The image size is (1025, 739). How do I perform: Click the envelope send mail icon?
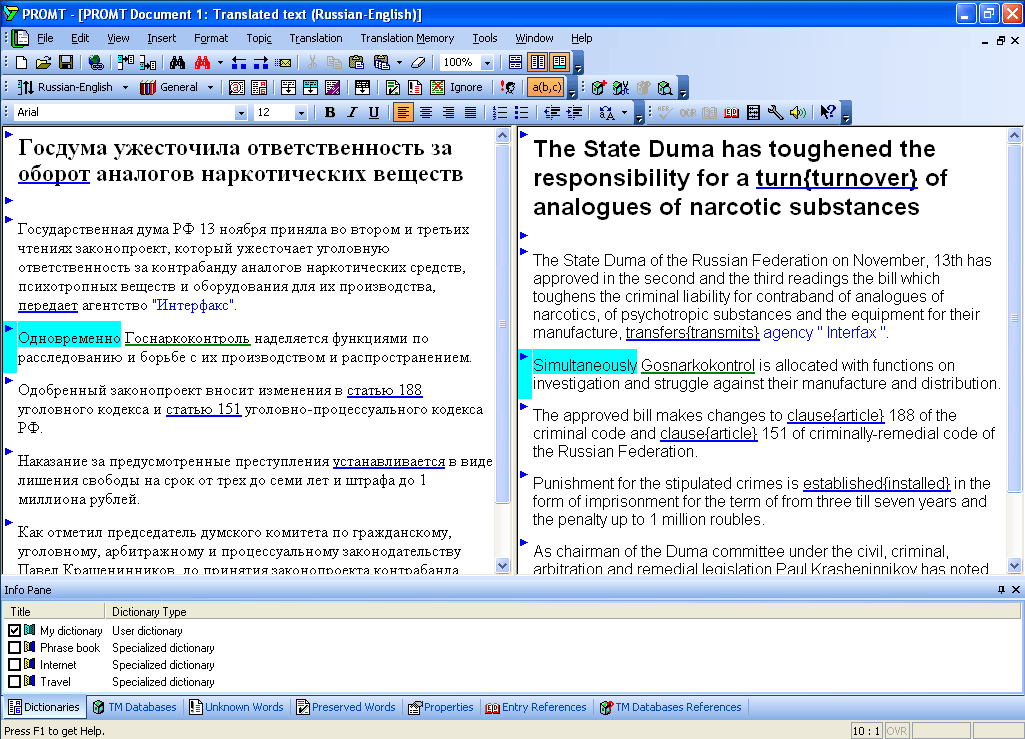(283, 63)
